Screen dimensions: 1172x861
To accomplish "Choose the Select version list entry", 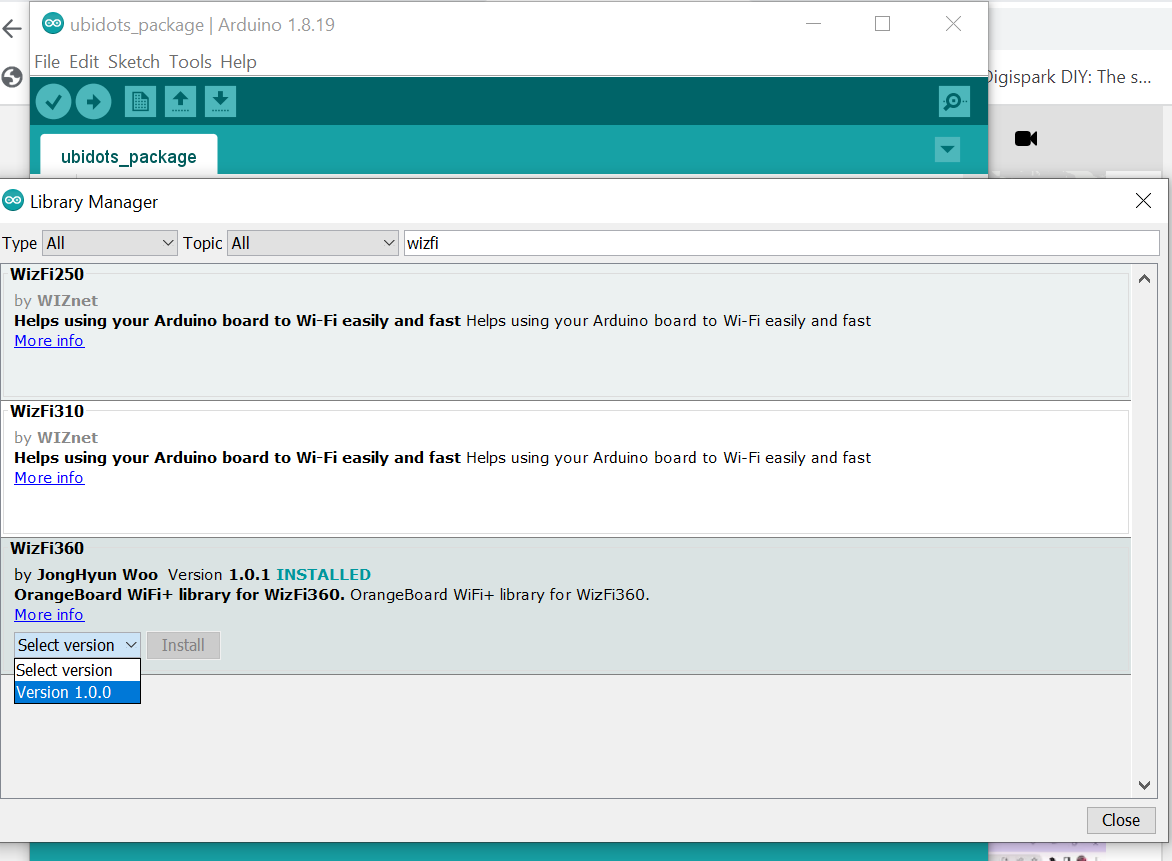I will click(x=77, y=670).
